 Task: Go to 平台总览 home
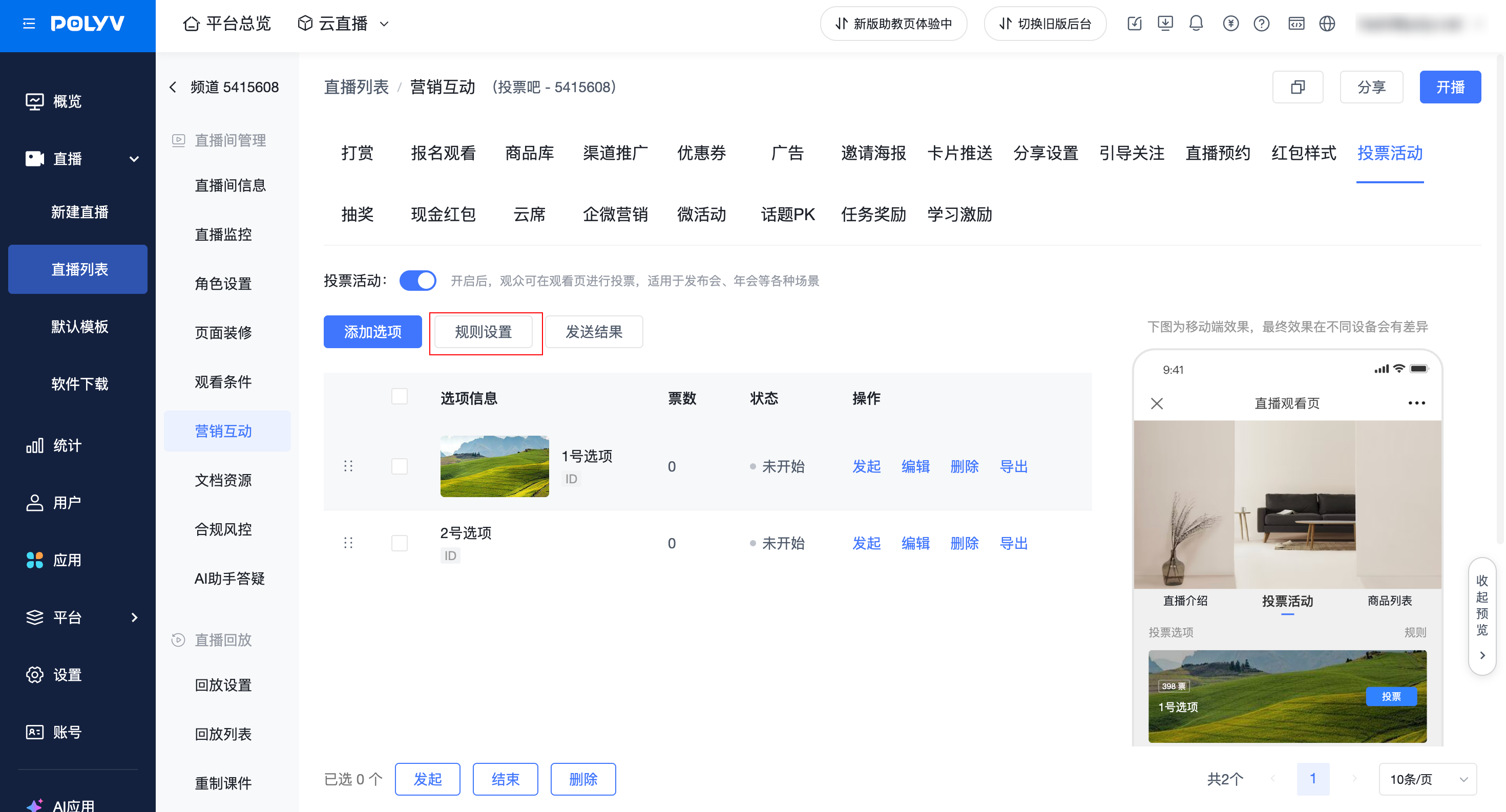pyautogui.click(x=227, y=24)
